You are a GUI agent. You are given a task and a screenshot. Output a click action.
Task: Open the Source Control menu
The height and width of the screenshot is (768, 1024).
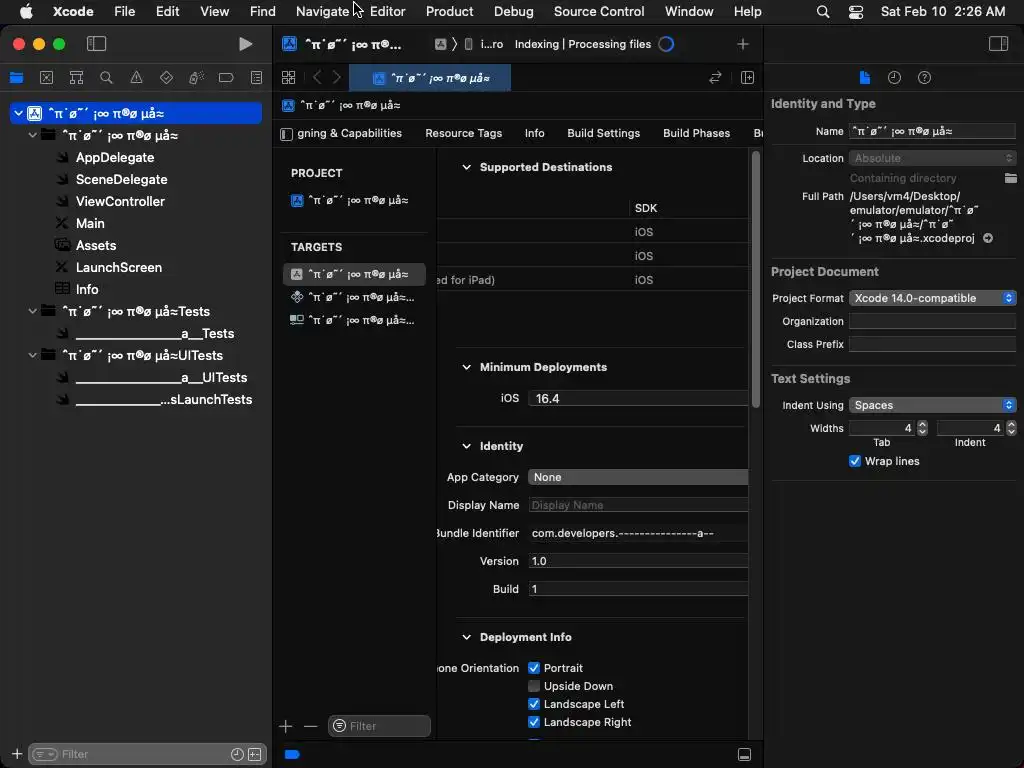point(599,11)
